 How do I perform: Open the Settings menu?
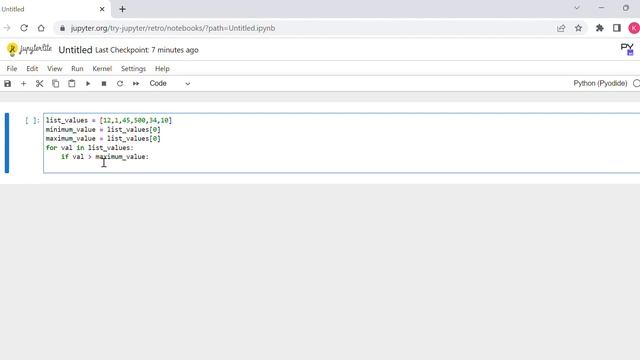(133, 69)
